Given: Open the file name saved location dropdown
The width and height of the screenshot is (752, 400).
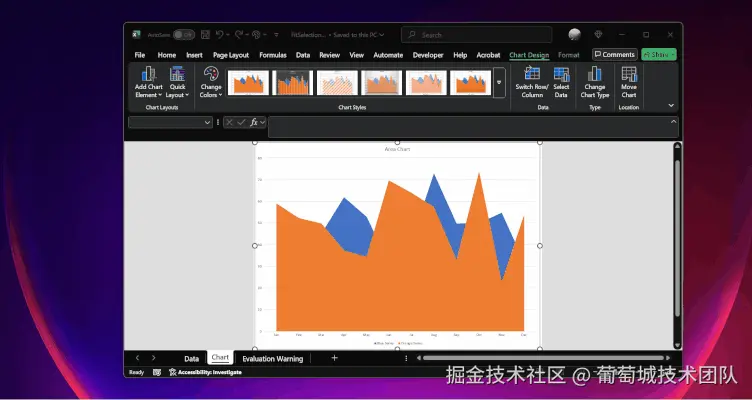Looking at the screenshot, I should [381, 35].
